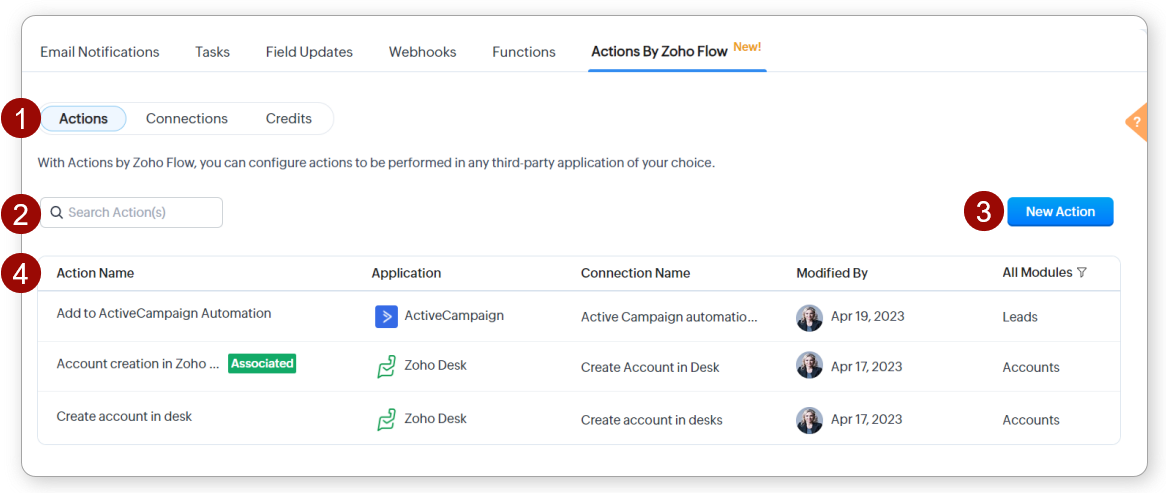
Task: Open the All Modules filter dropdown
Action: point(1044,273)
